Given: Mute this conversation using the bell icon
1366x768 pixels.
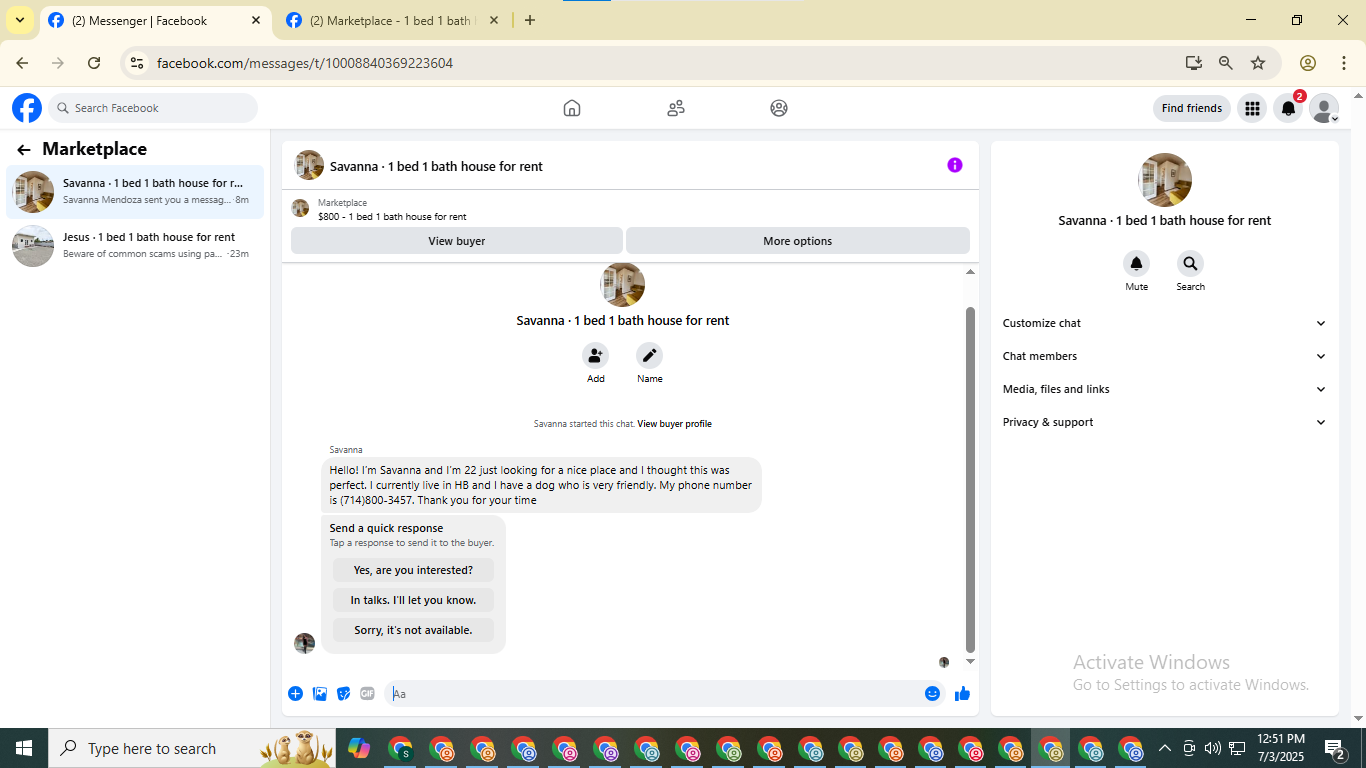Looking at the screenshot, I should tap(1136, 264).
